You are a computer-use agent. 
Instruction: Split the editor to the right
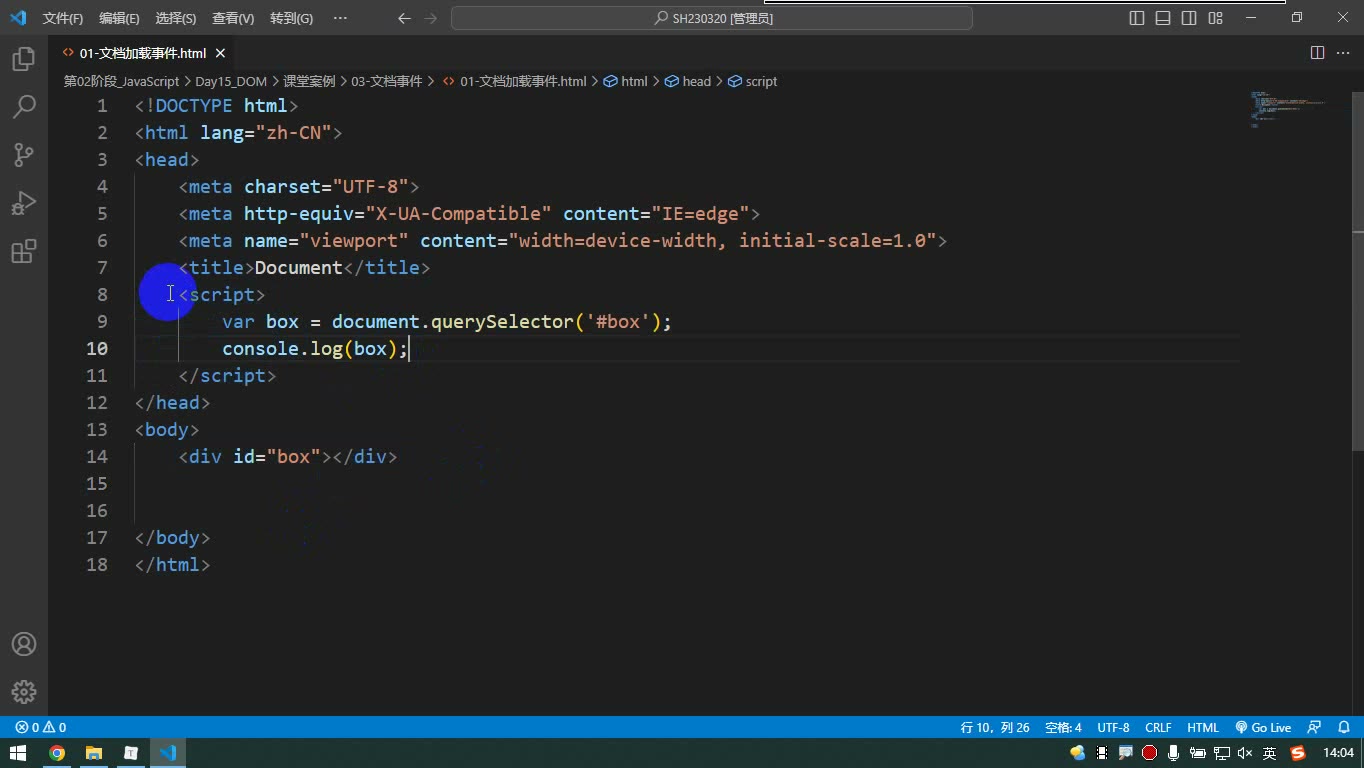[1317, 53]
